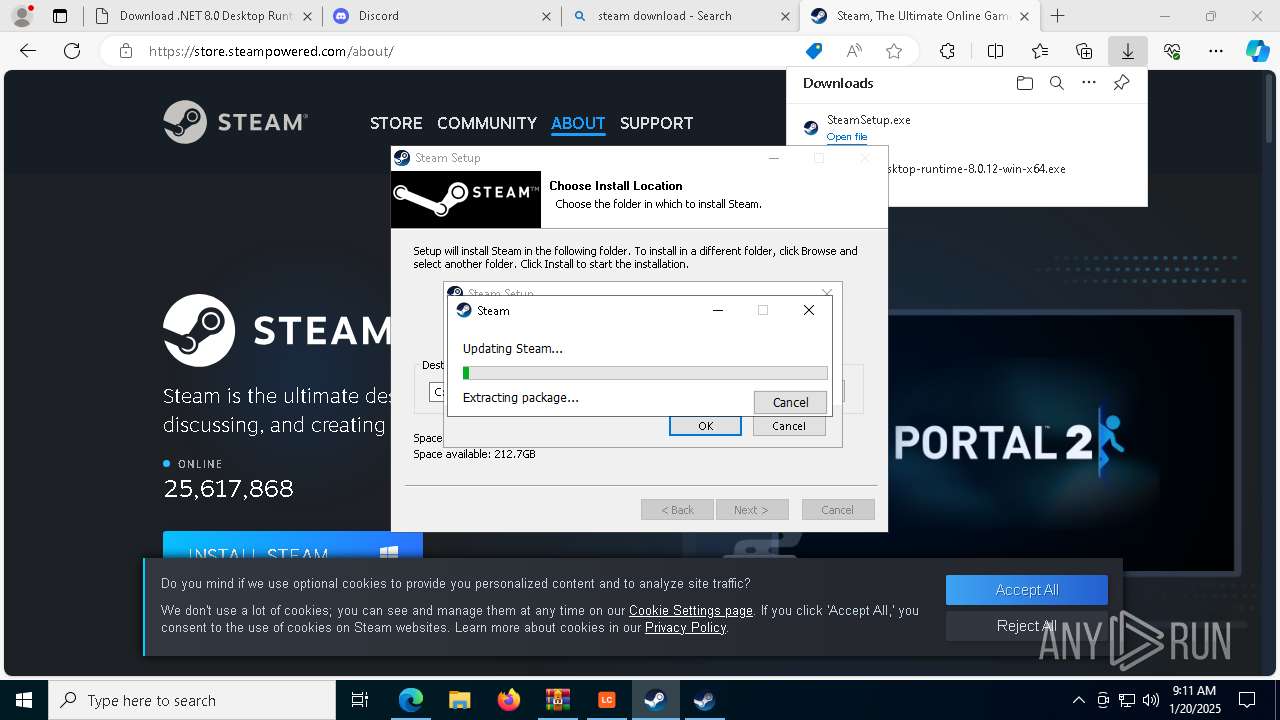Close the Discord browser tab

tap(546, 16)
